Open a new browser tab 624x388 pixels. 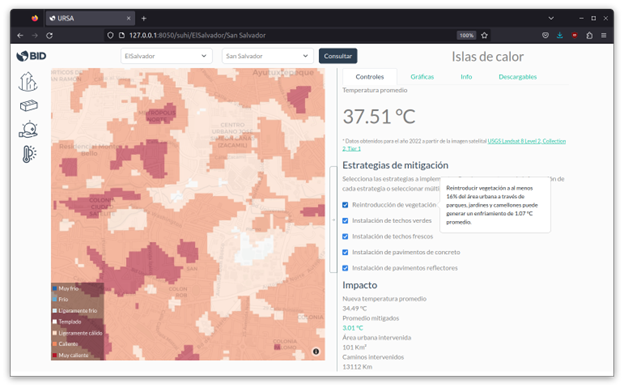[x=144, y=18]
